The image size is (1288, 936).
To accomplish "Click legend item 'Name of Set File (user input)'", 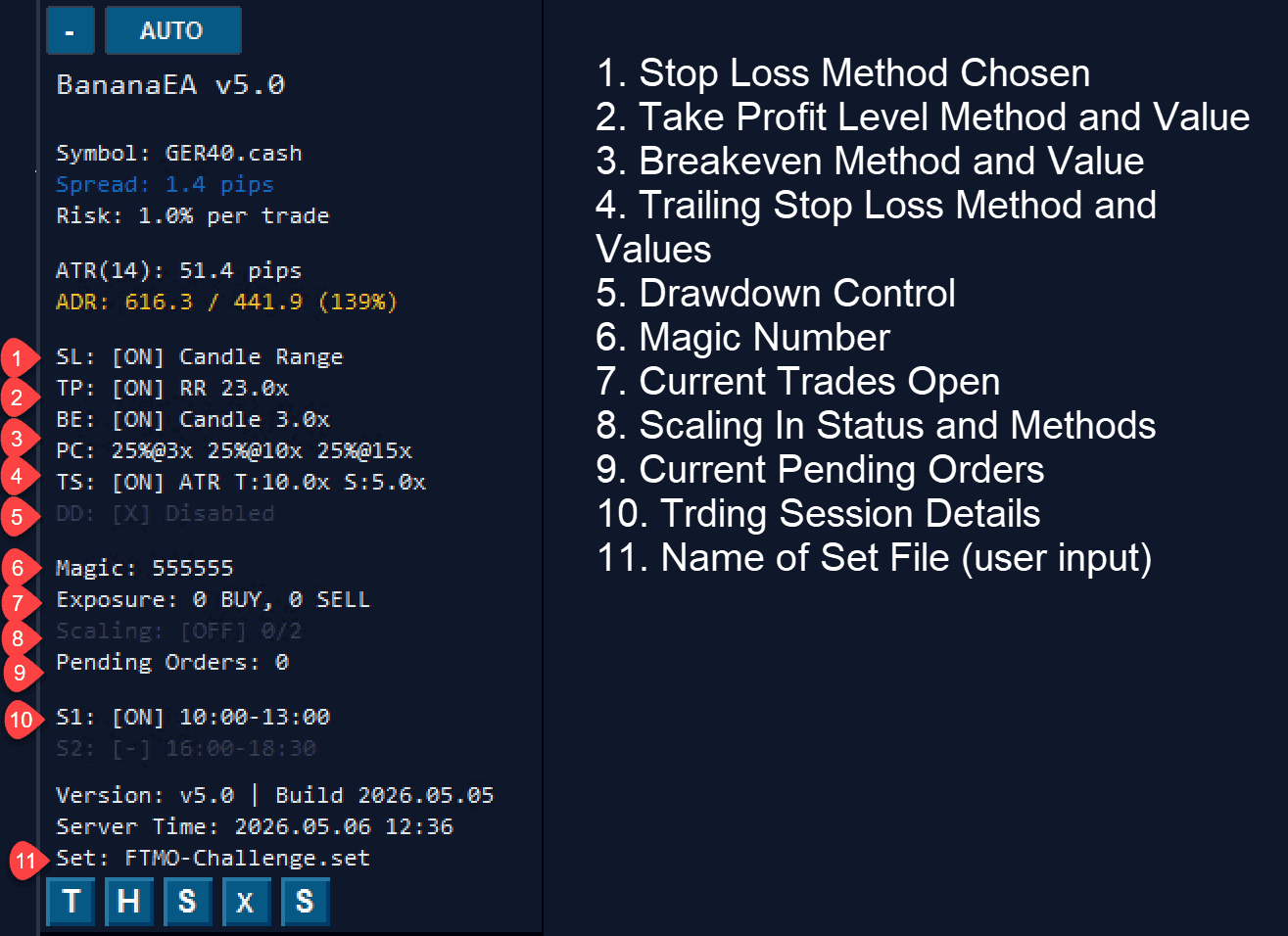I will click(875, 558).
